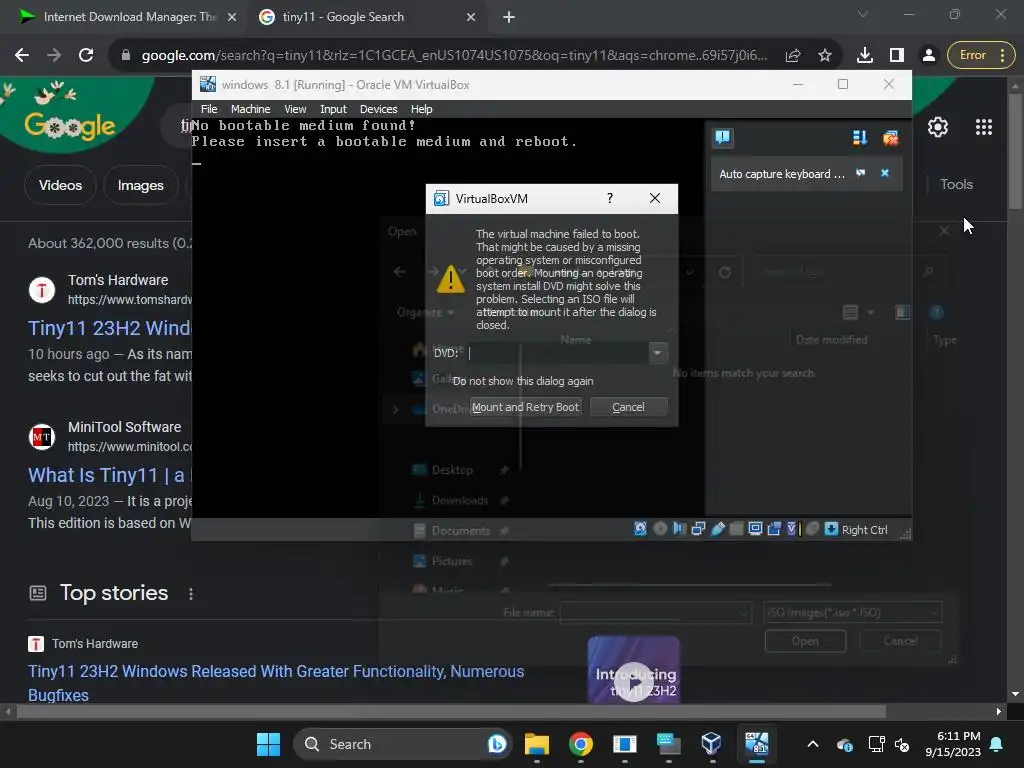Open VirtualBox Machine menu
The height and width of the screenshot is (768, 1024).
click(x=250, y=109)
